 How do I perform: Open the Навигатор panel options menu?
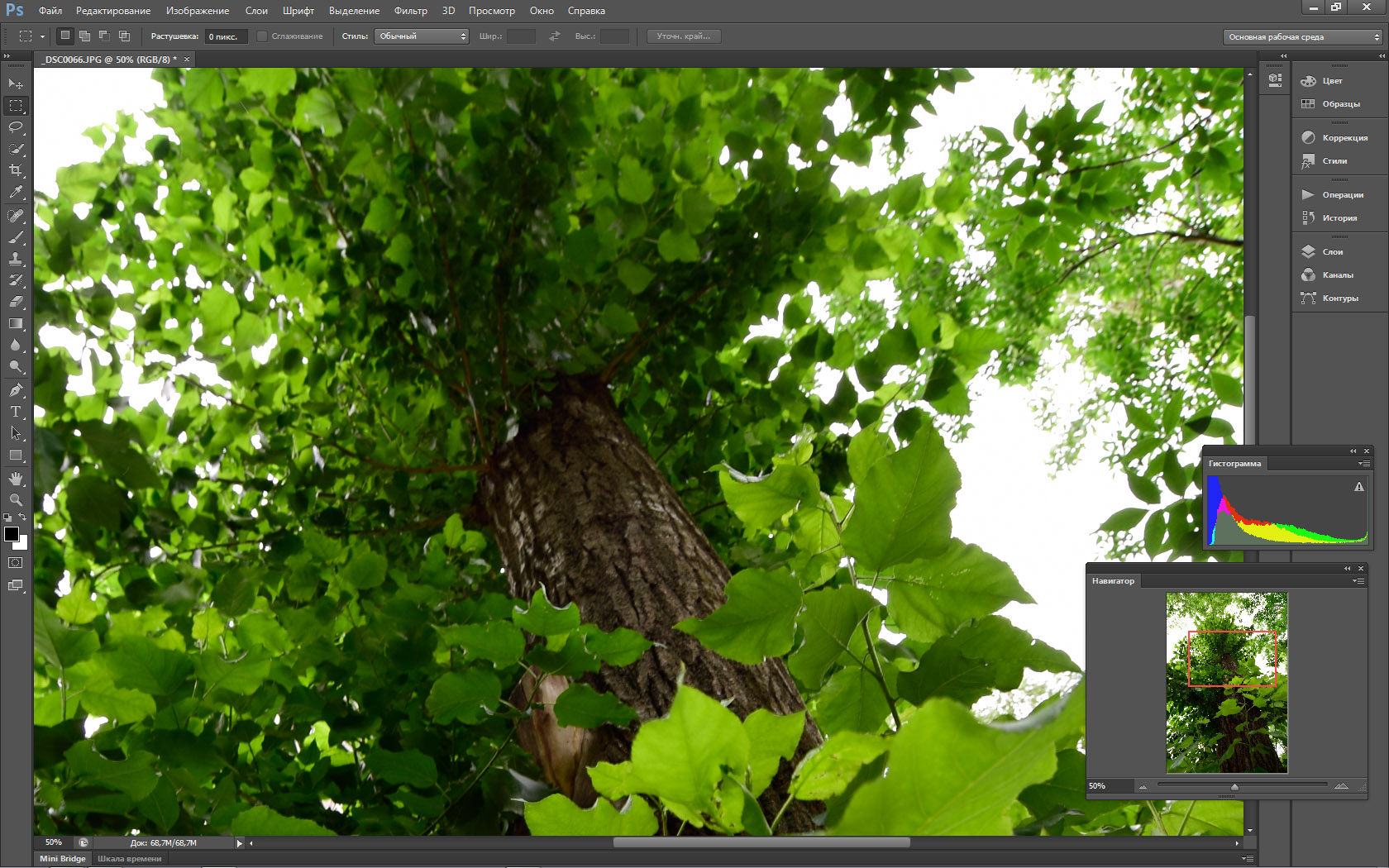[1358, 581]
